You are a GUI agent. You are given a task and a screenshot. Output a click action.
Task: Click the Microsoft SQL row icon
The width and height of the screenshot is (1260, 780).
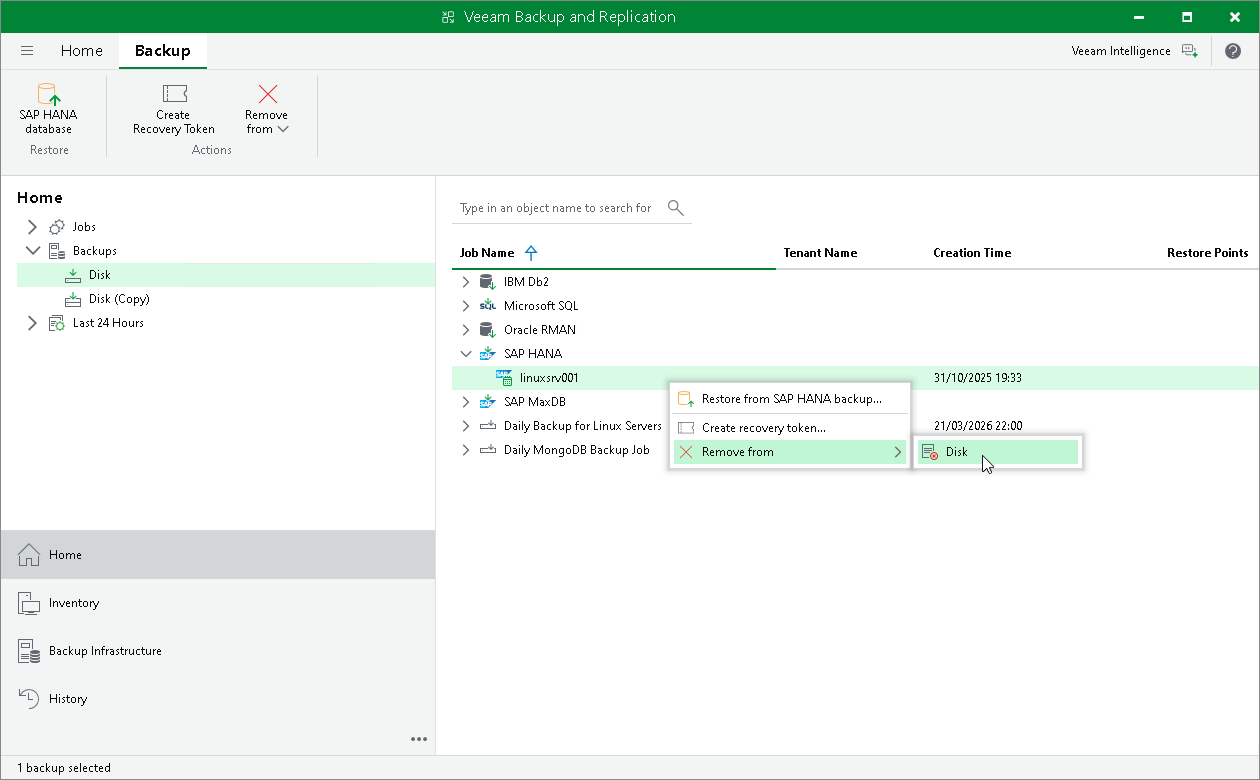487,306
